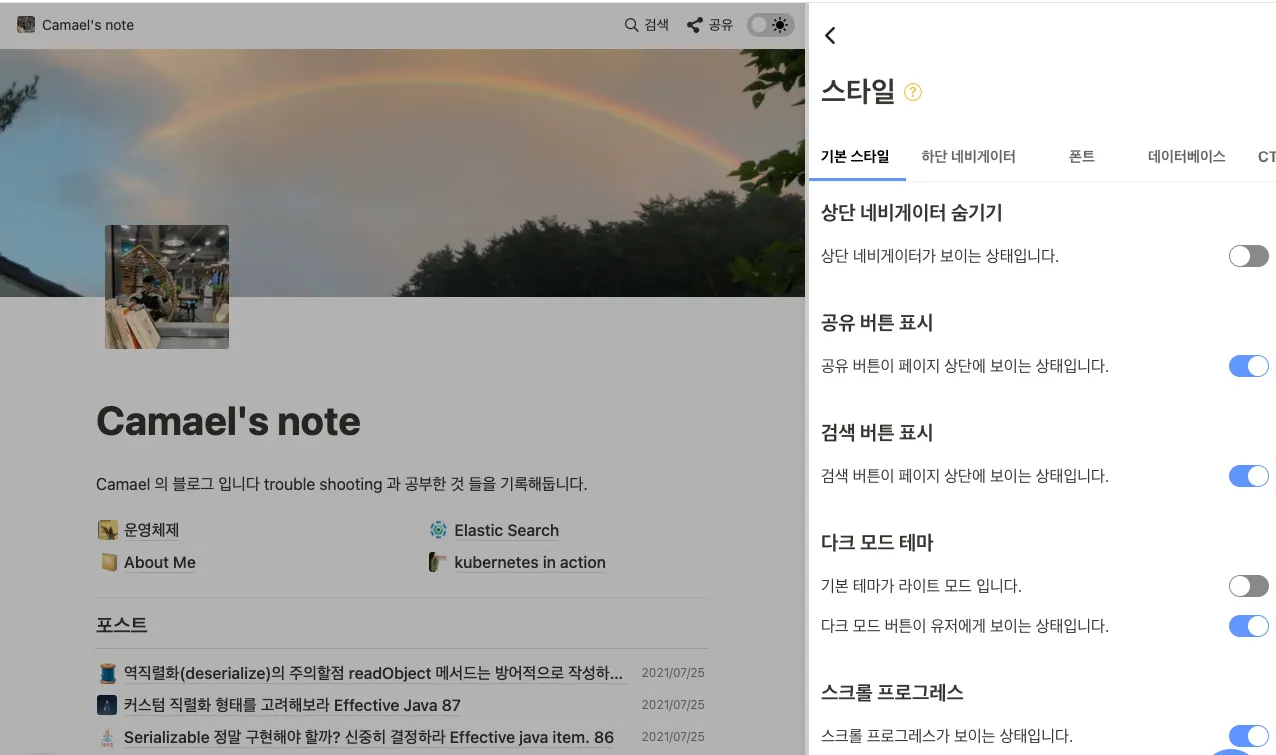This screenshot has width=1276, height=755.
Task: Click the share icon in top bar
Action: 694,25
